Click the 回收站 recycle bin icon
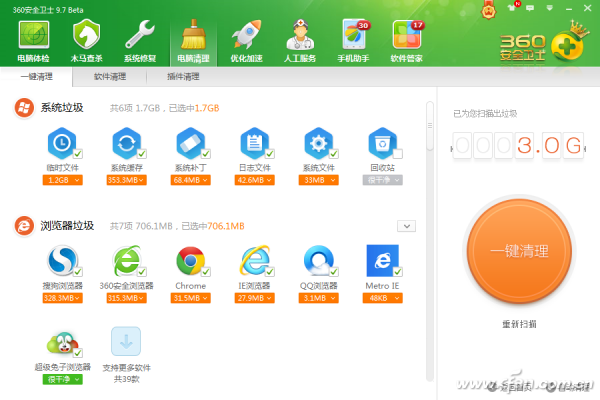 pos(382,143)
